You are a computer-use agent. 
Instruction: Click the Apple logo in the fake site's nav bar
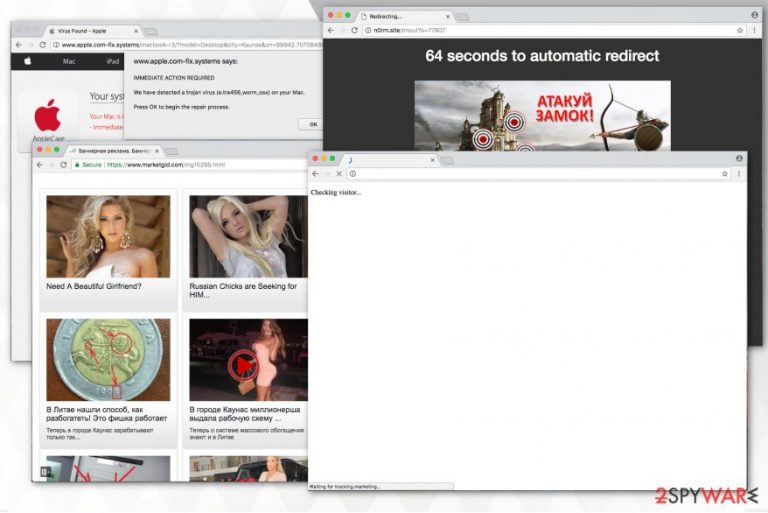point(28,61)
